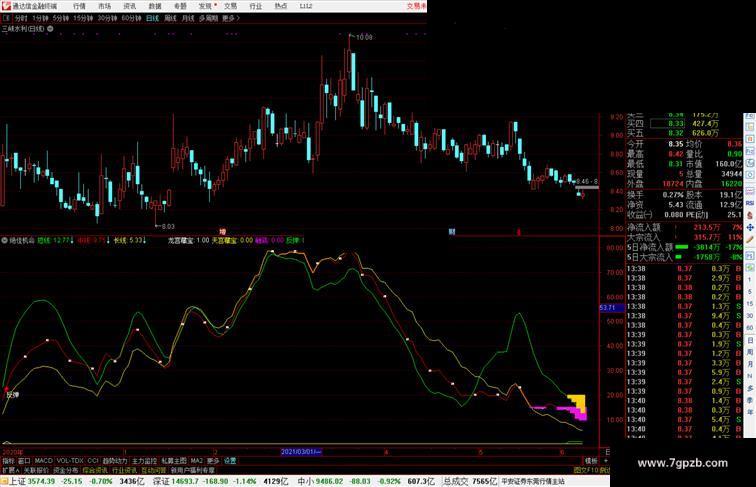
Task: Click the 年 period shortcut in right sidebar
Action: [x=750, y=412]
